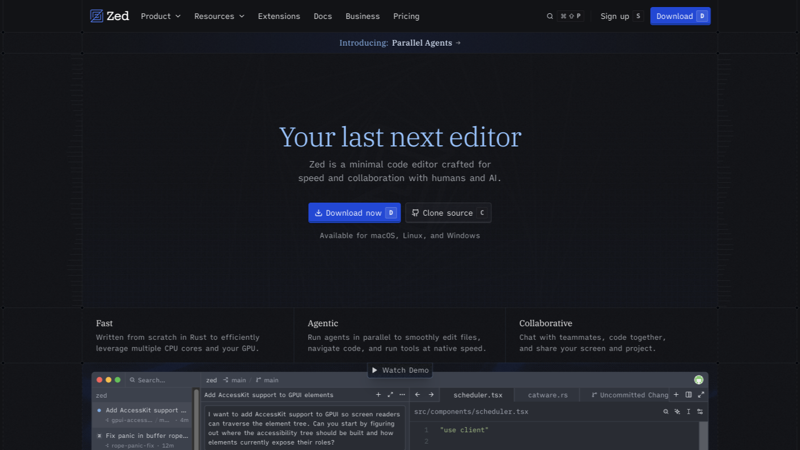The width and height of the screenshot is (800, 450).
Task: Select the 'Add AccessKit support' thread in sidebar
Action: point(142,415)
